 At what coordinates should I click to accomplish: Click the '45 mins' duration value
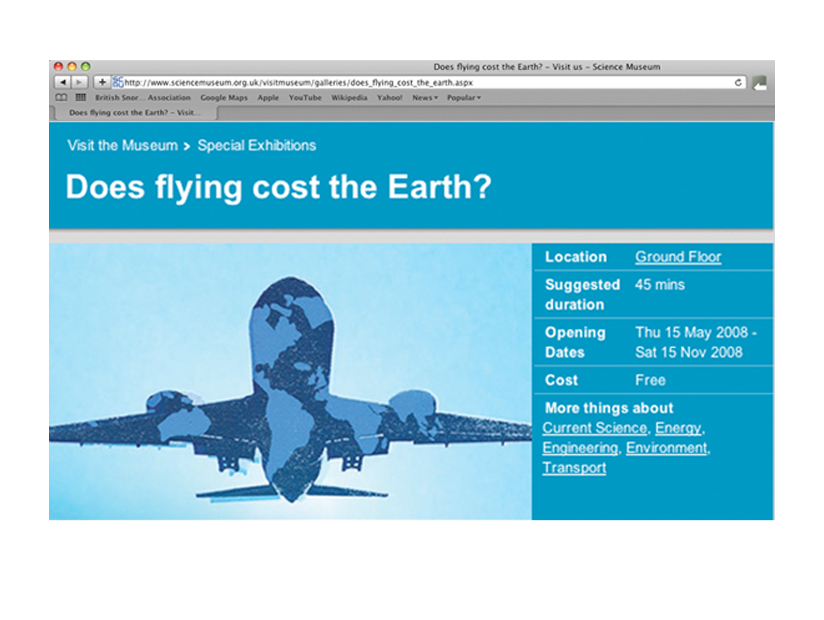tap(660, 285)
